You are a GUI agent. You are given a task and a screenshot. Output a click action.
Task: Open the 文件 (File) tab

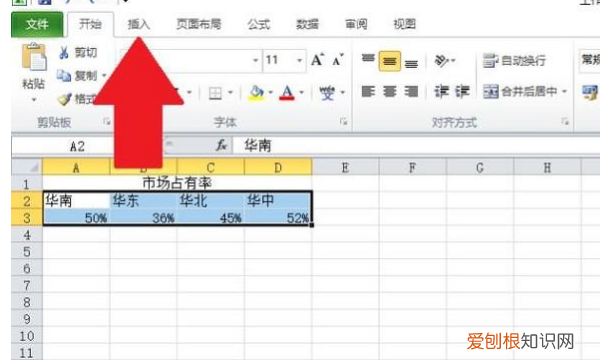(37, 24)
